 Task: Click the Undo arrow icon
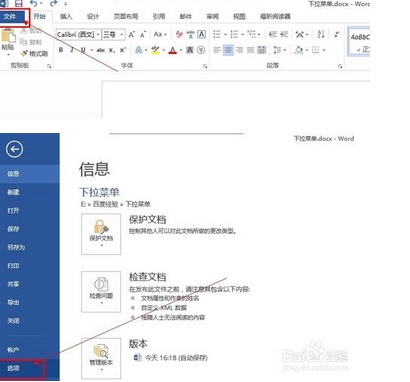coord(34,3)
